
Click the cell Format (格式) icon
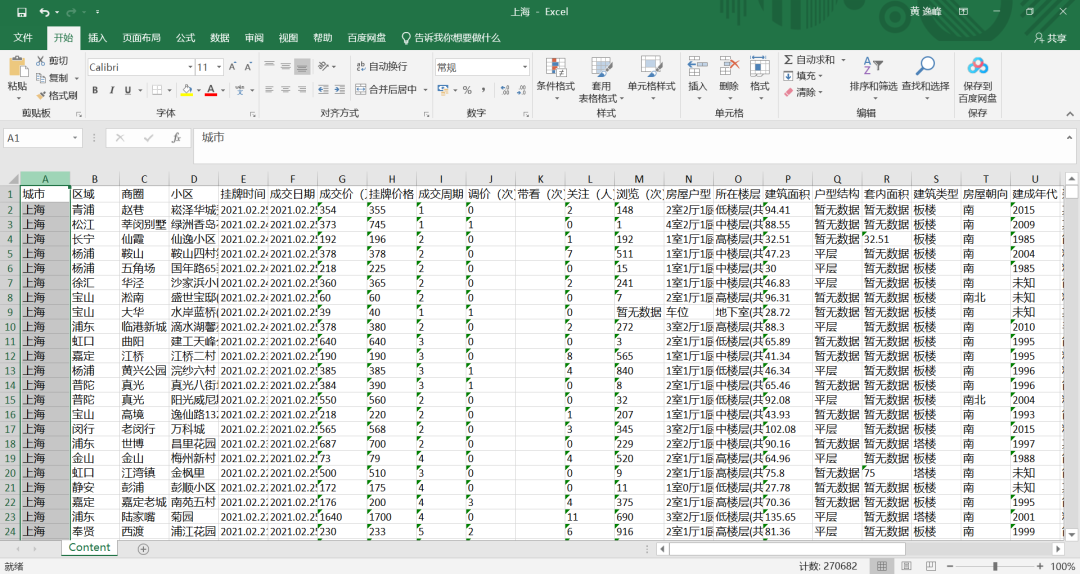point(760,67)
